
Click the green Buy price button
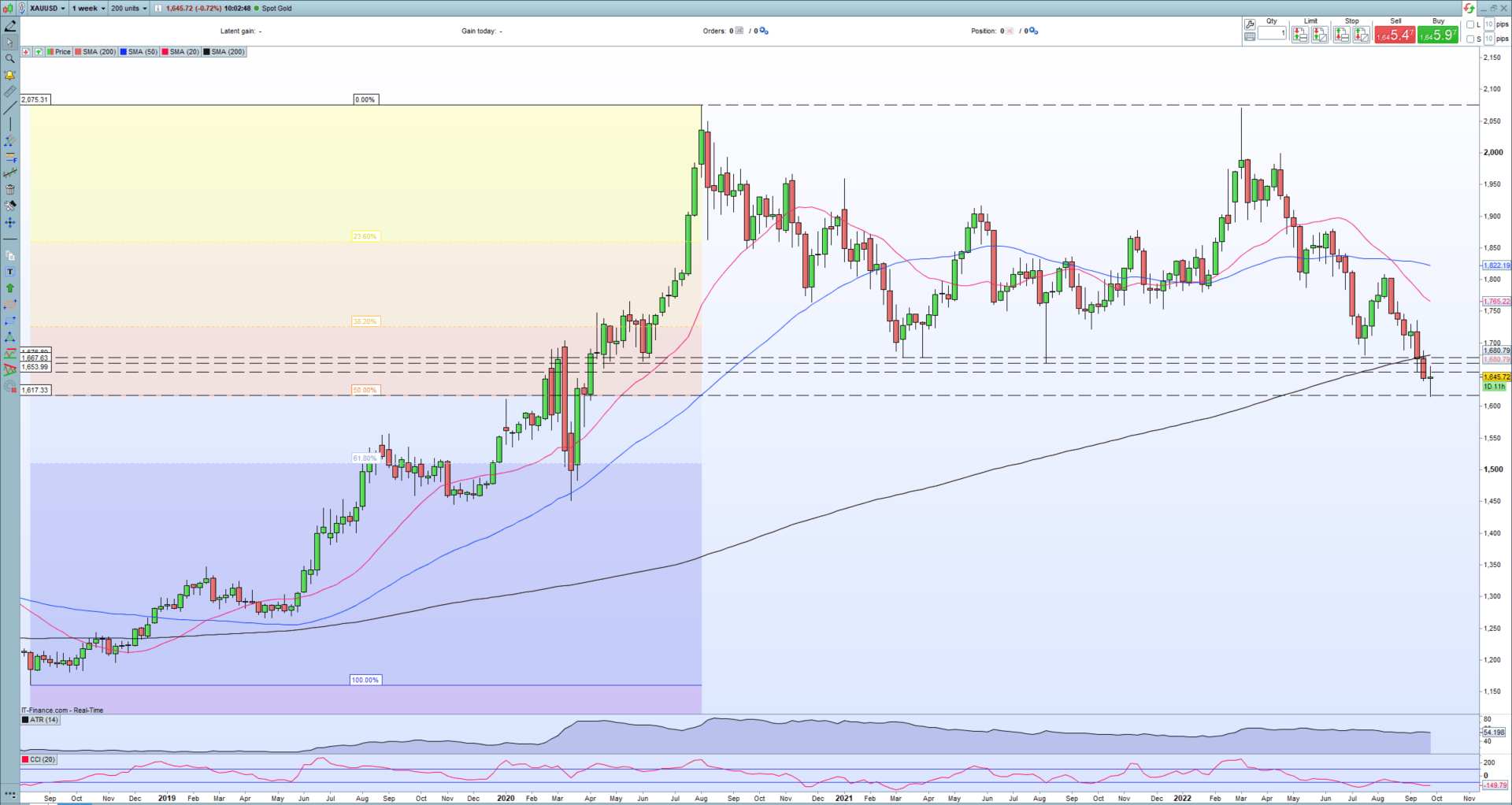pyautogui.click(x=1438, y=35)
